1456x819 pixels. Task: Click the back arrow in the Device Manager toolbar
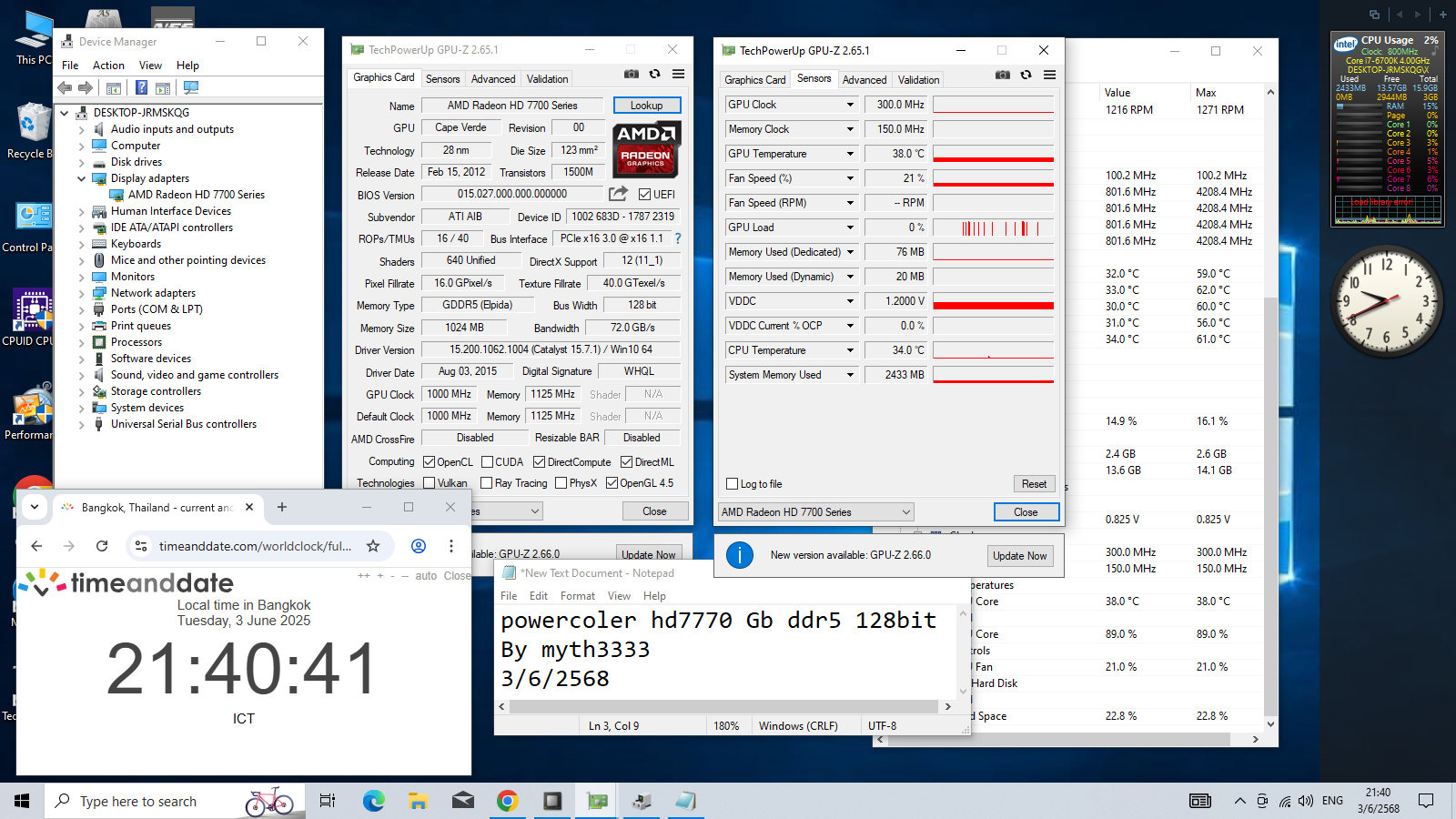(x=65, y=87)
